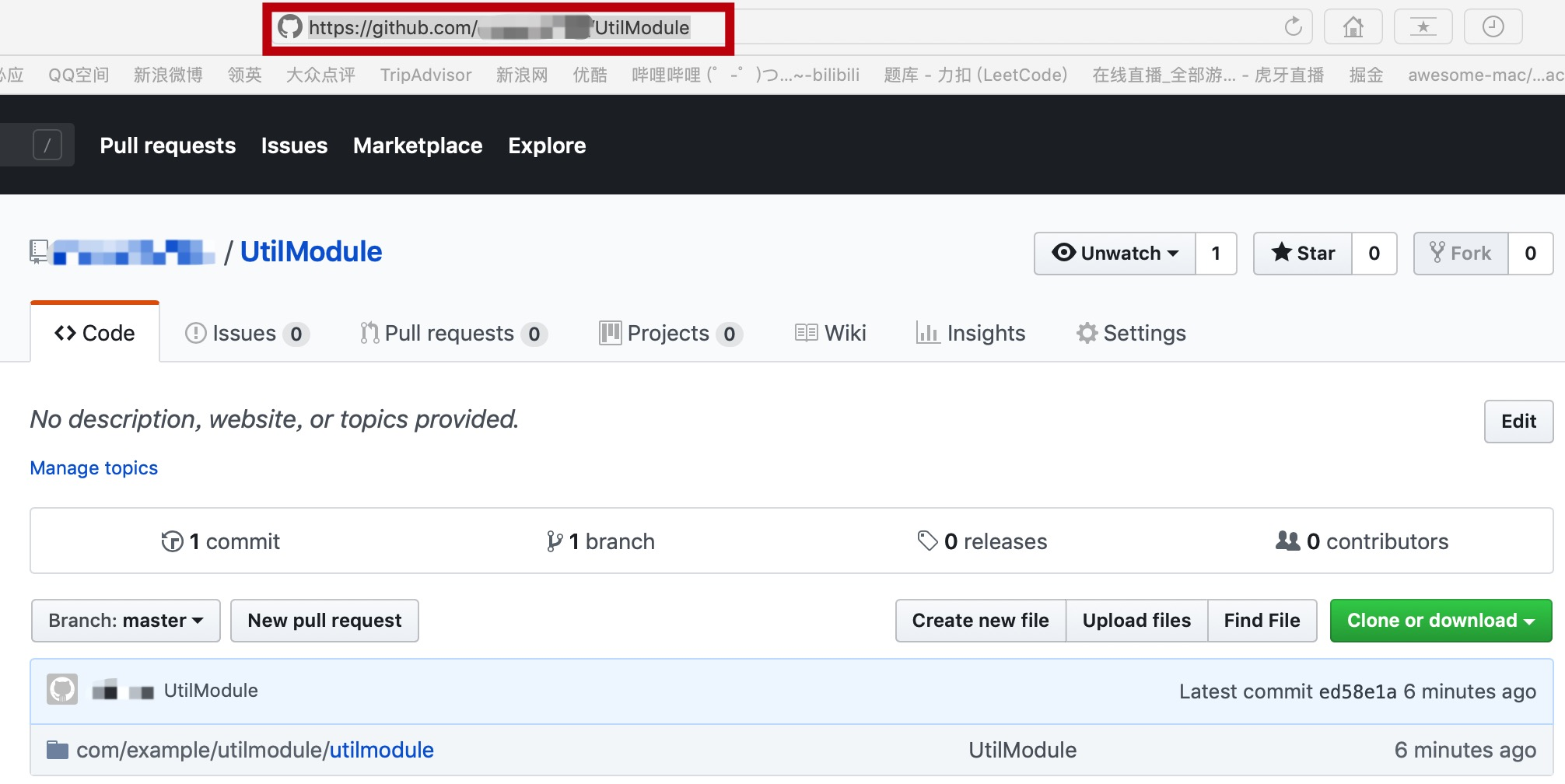View watchers count of 1
Screen dimensions: 1565x784
[x=1216, y=254]
